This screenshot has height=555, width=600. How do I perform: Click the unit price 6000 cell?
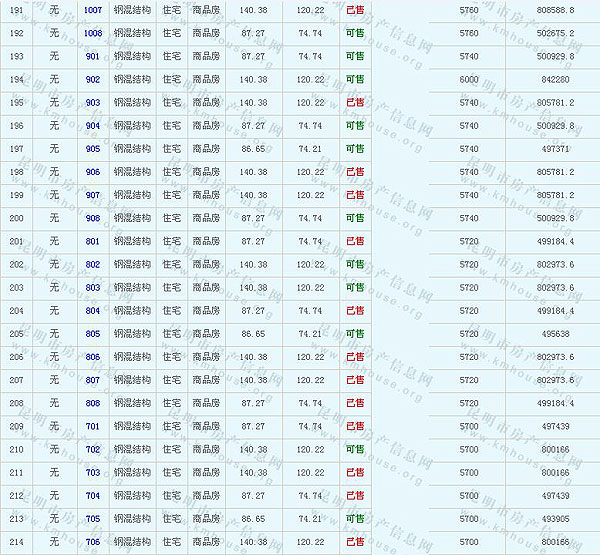(469, 79)
